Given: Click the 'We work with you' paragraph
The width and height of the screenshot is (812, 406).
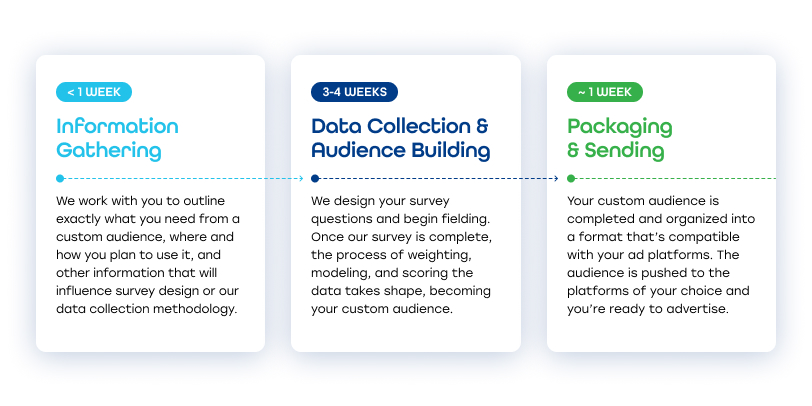Looking at the screenshot, I should (x=148, y=255).
